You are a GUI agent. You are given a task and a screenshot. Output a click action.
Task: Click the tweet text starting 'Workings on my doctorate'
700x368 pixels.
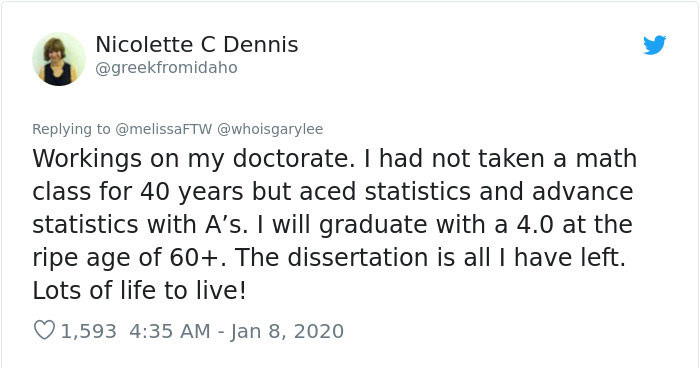pyautogui.click(x=334, y=225)
